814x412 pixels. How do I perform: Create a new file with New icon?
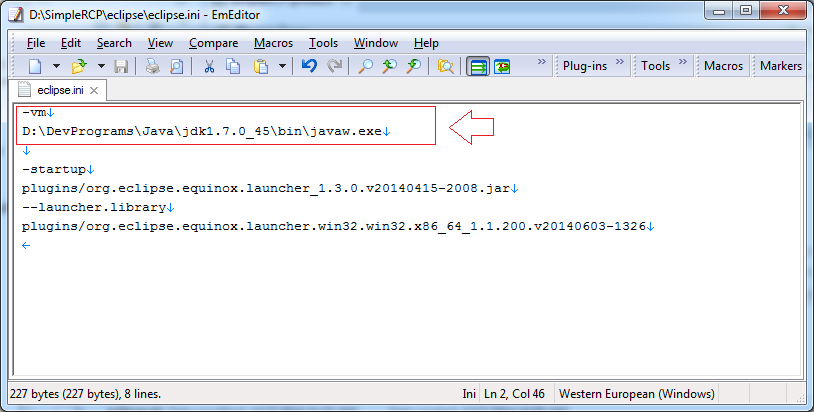click(35, 66)
